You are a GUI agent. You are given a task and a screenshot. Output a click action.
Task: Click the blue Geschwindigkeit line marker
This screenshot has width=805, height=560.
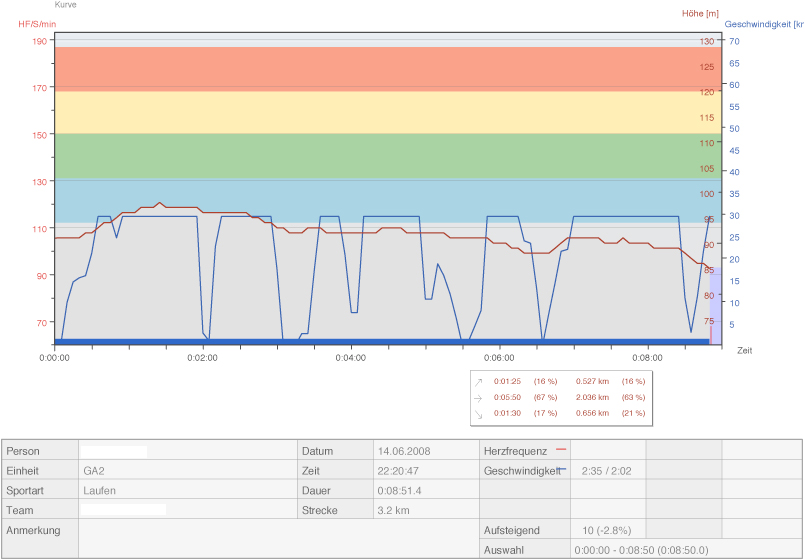pos(561,469)
